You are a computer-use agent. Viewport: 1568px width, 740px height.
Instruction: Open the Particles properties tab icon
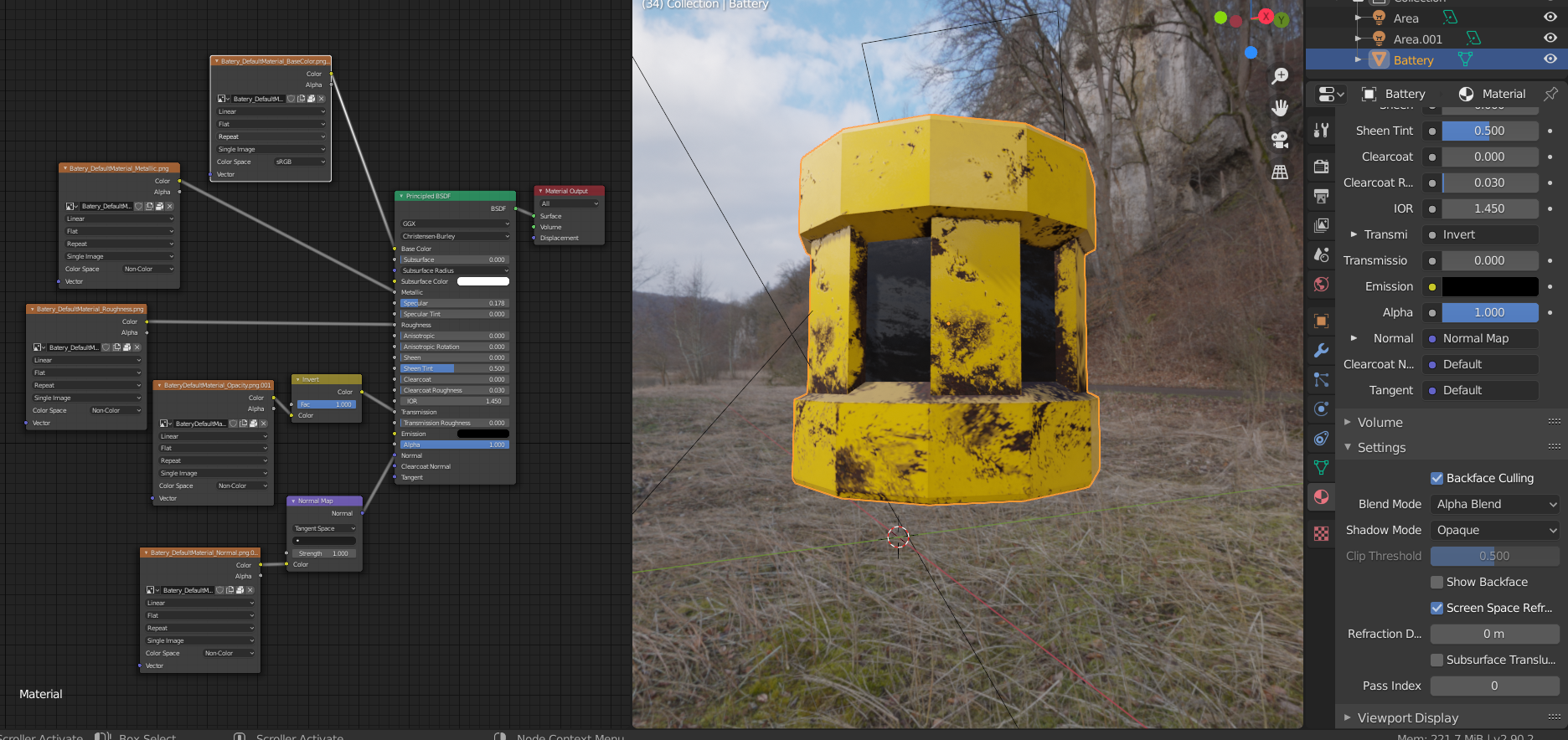point(1321,379)
